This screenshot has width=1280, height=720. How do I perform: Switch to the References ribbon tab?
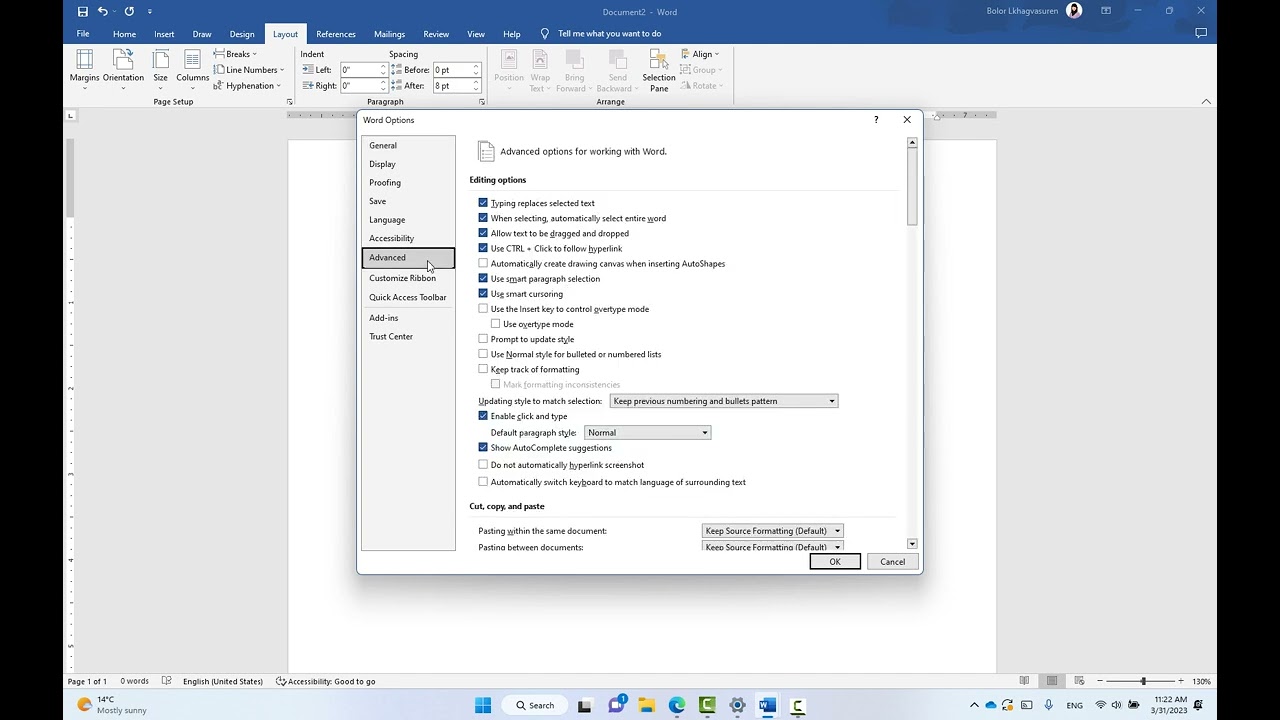point(336,34)
